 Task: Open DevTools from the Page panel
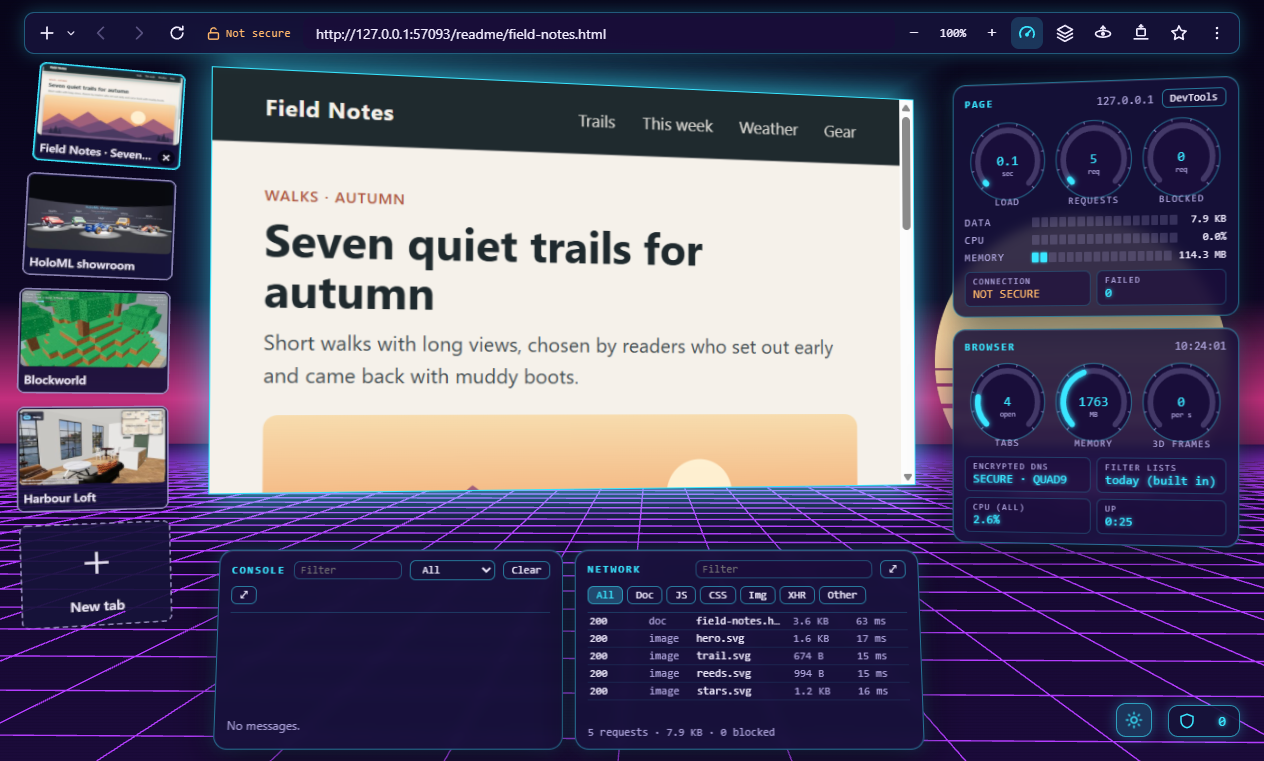pyautogui.click(x=1194, y=97)
